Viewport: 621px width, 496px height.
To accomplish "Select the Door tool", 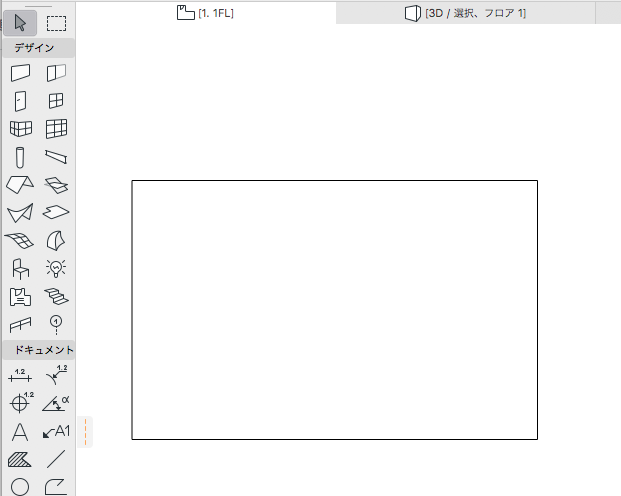I will (20, 101).
